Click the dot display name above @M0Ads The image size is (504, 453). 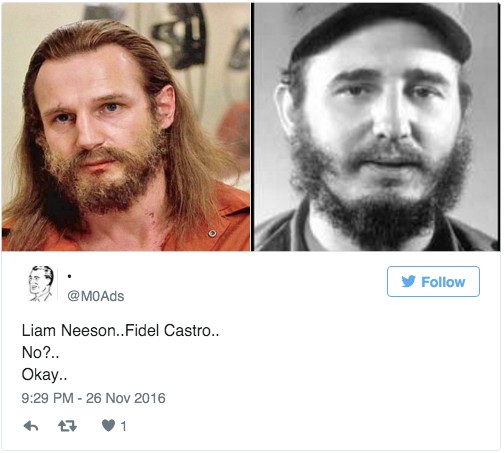point(69,276)
